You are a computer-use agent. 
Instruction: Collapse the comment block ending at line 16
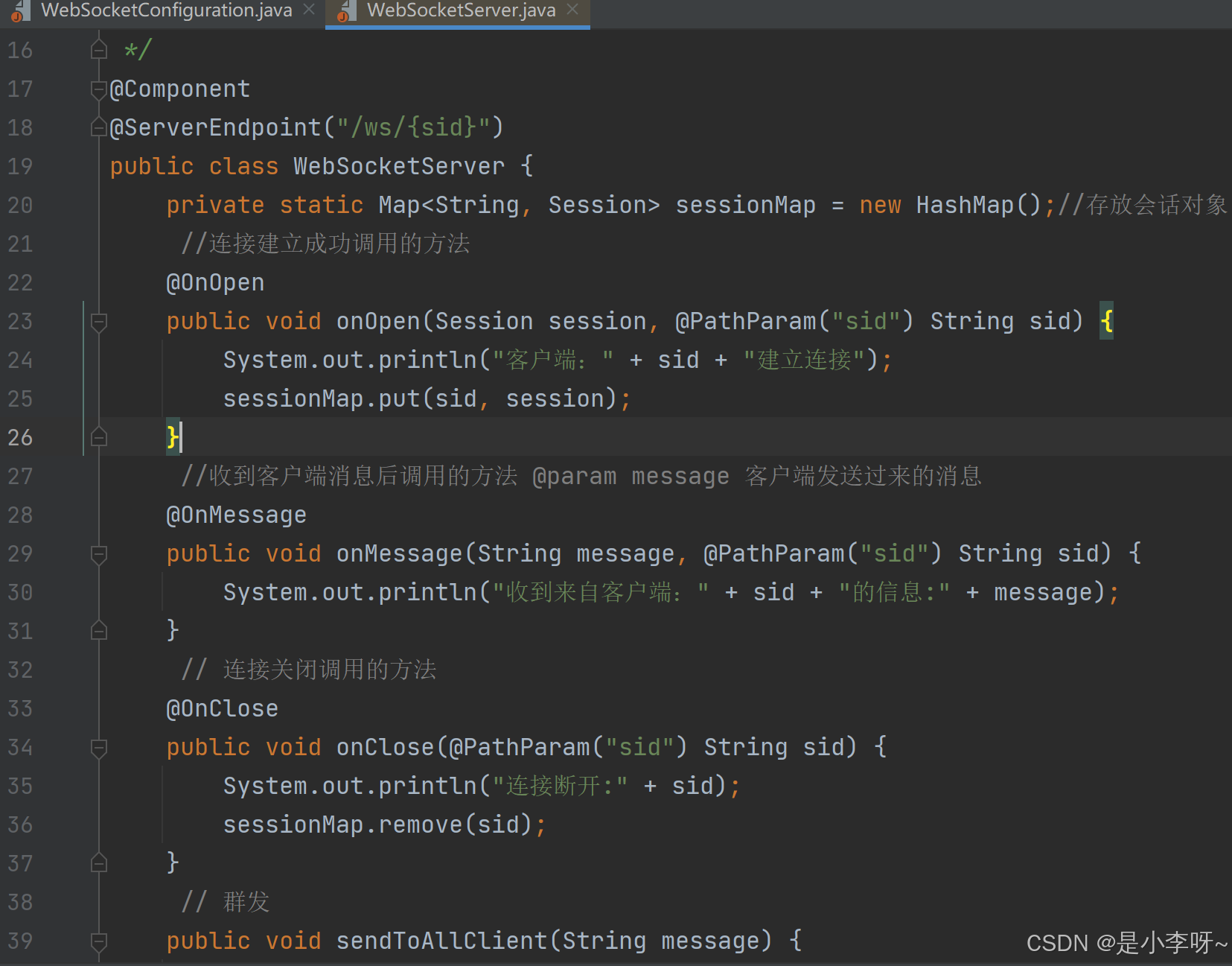click(x=99, y=50)
